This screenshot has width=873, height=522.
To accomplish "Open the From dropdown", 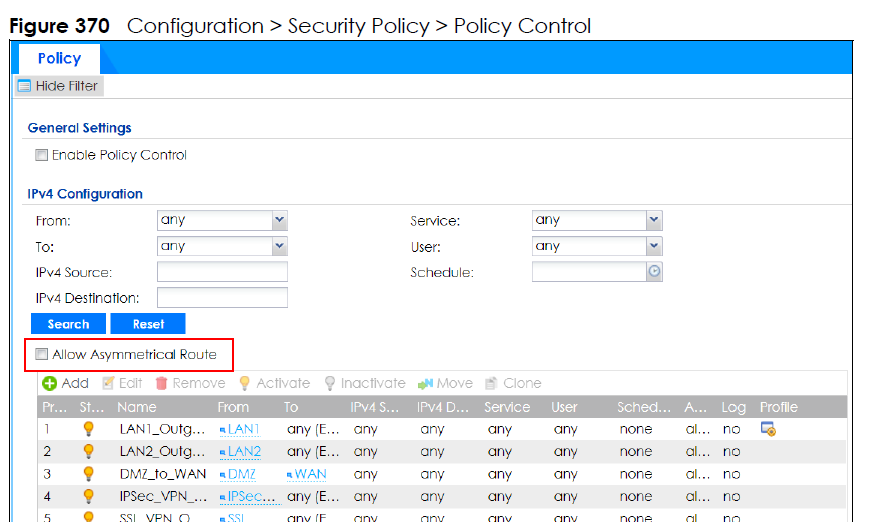I will 279,220.
